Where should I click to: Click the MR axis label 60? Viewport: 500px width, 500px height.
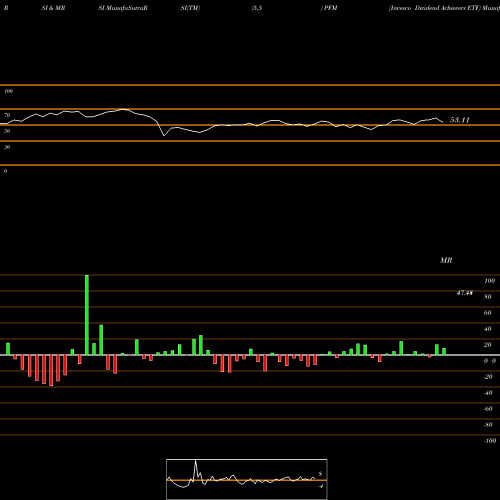pyautogui.click(x=488, y=313)
